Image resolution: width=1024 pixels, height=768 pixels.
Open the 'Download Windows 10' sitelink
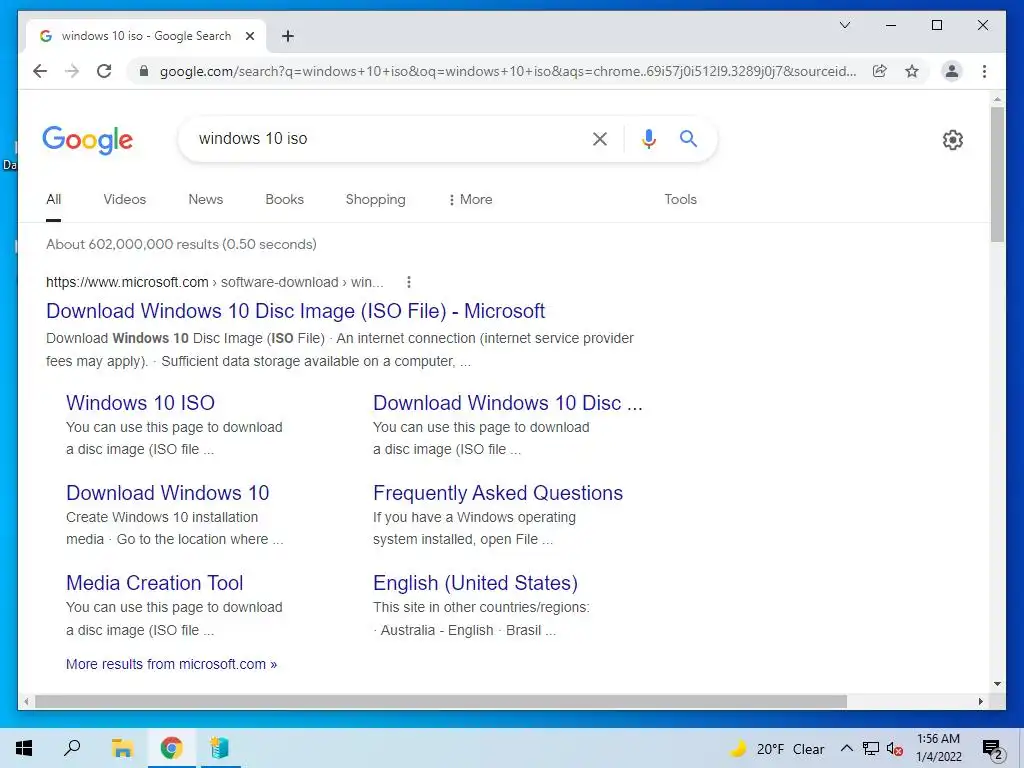(168, 493)
